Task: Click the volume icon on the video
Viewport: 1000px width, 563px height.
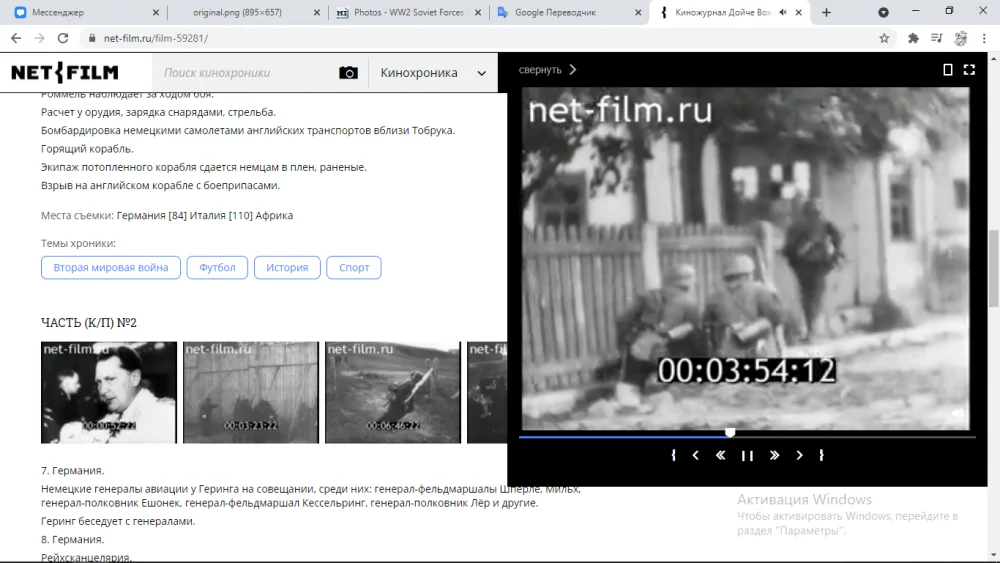Action: (x=958, y=413)
